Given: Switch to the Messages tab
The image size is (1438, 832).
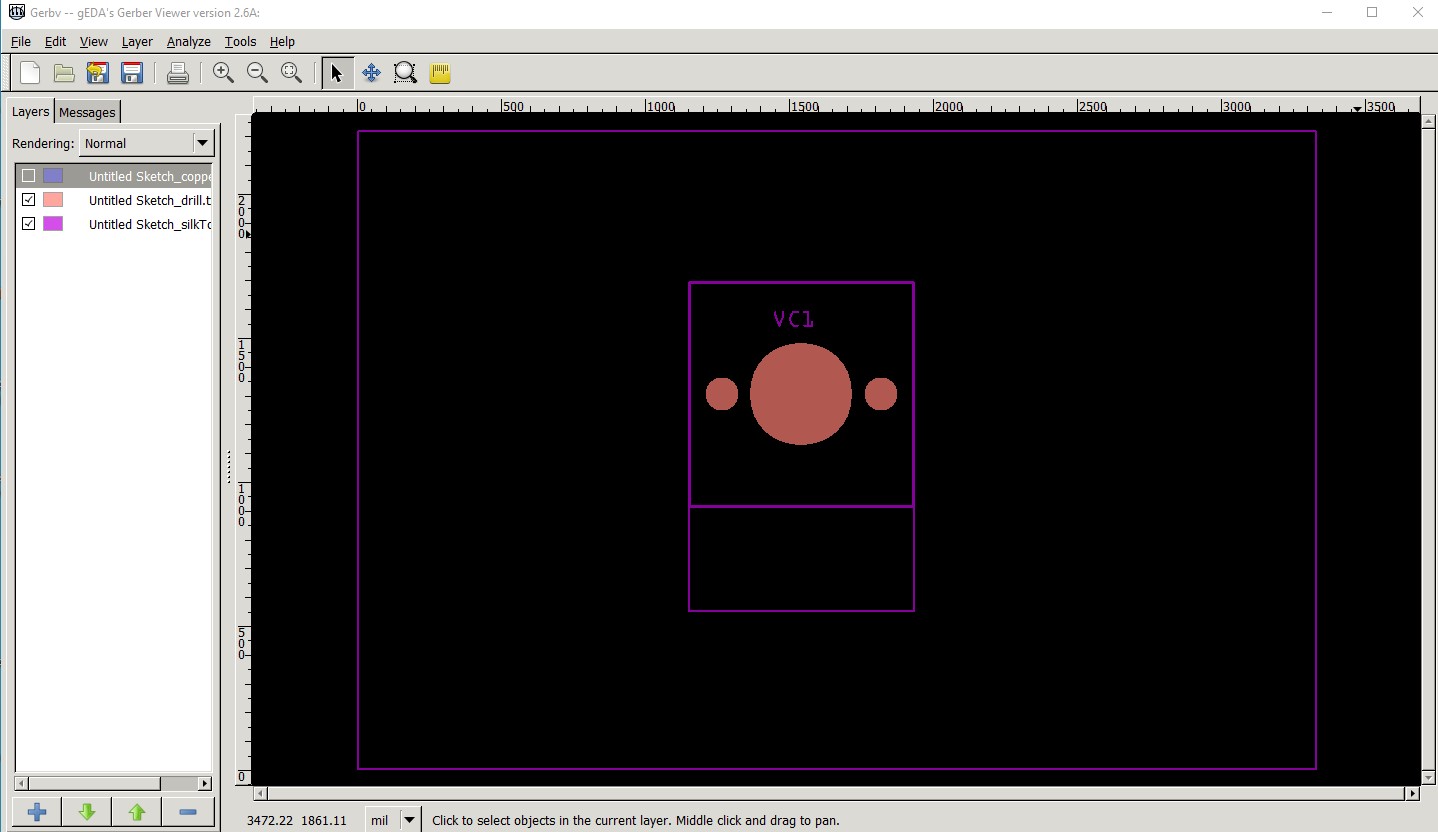Looking at the screenshot, I should [87, 112].
